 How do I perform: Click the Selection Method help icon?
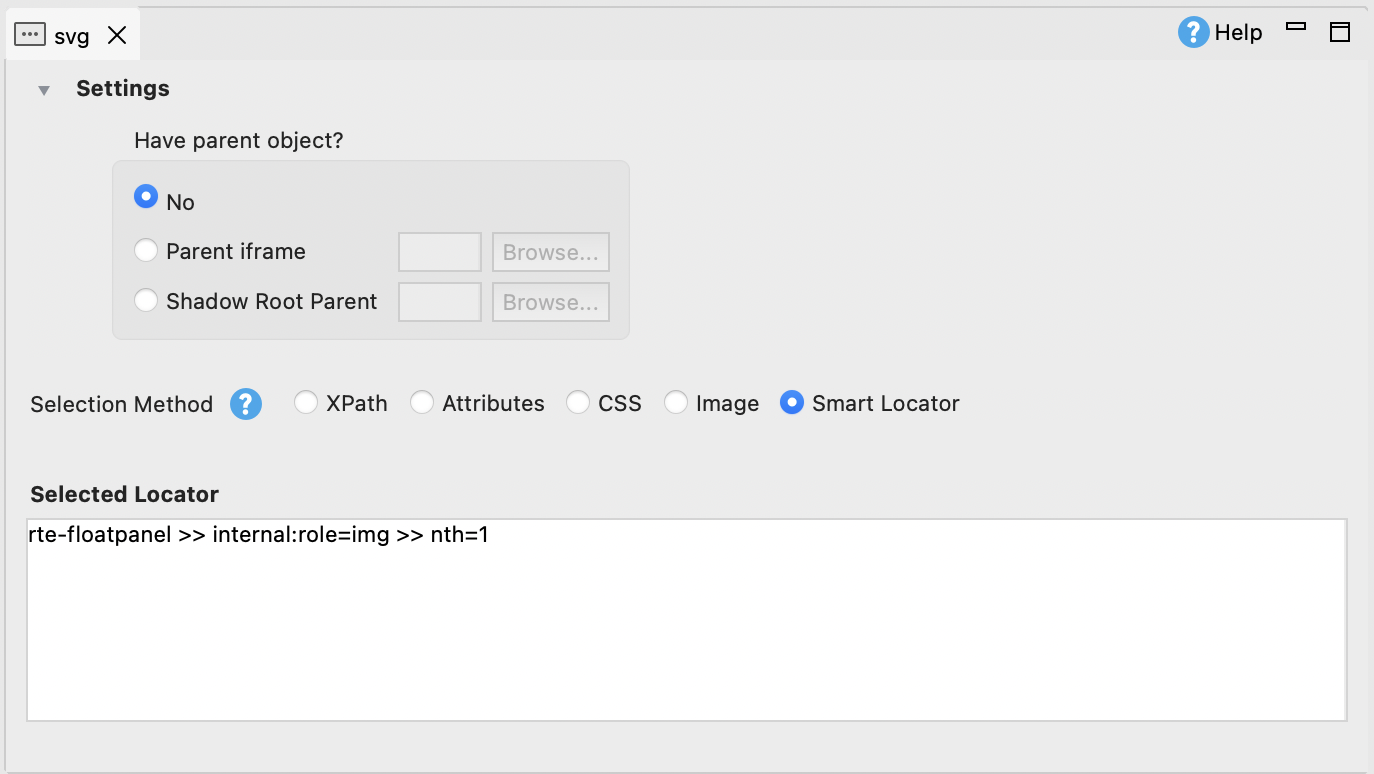[245, 404]
